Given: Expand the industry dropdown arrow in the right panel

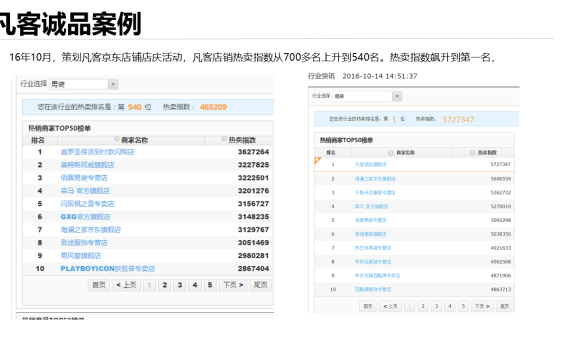Looking at the screenshot, I should tap(397, 96).
